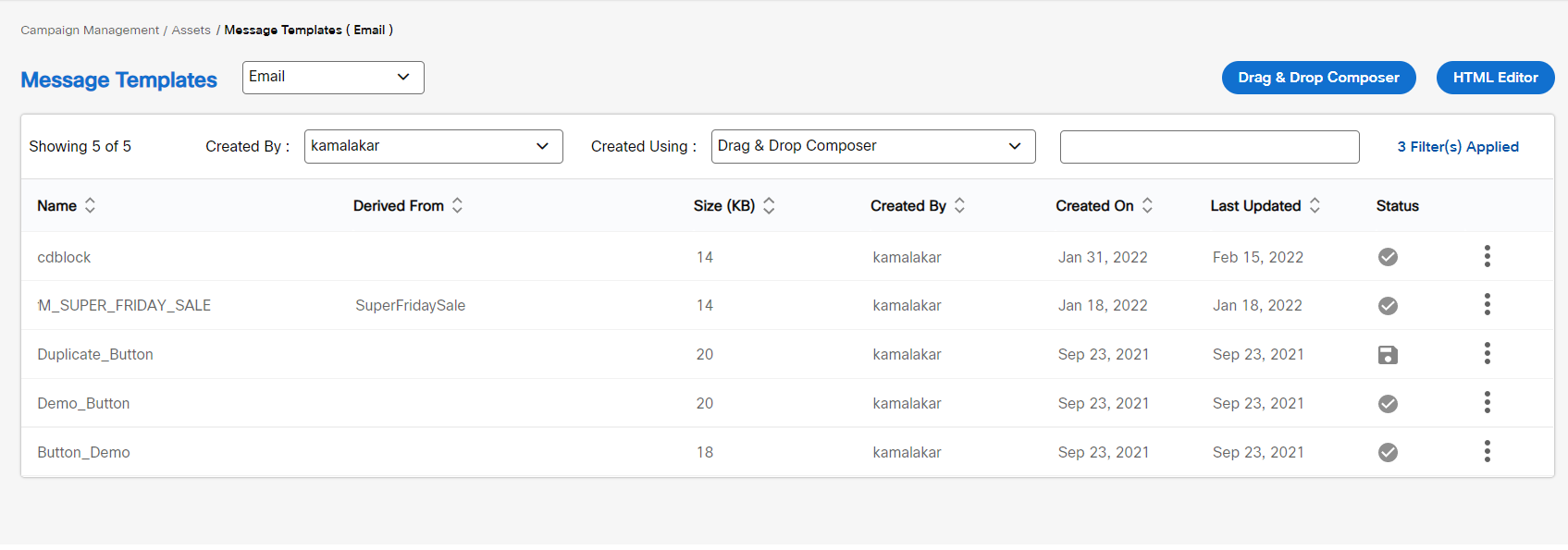Viewport: 1568px width, 550px height.
Task: Click the published checkmark icon on Demo_Button row
Action: [1388, 403]
